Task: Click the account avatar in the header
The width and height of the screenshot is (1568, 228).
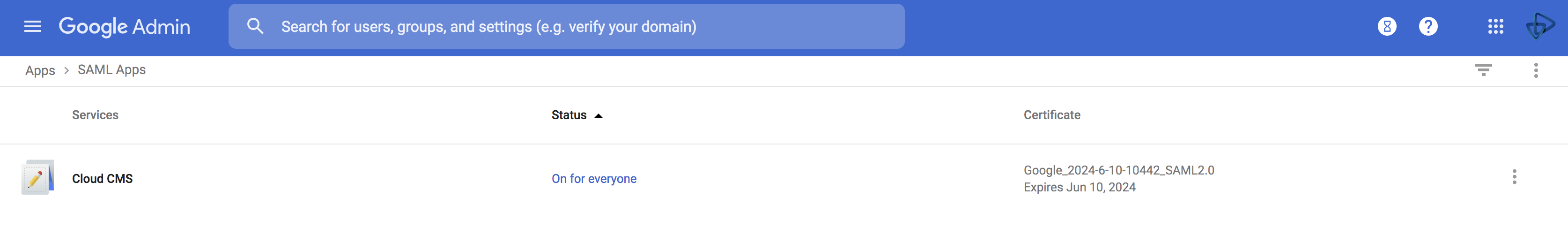Action: [x=1539, y=26]
